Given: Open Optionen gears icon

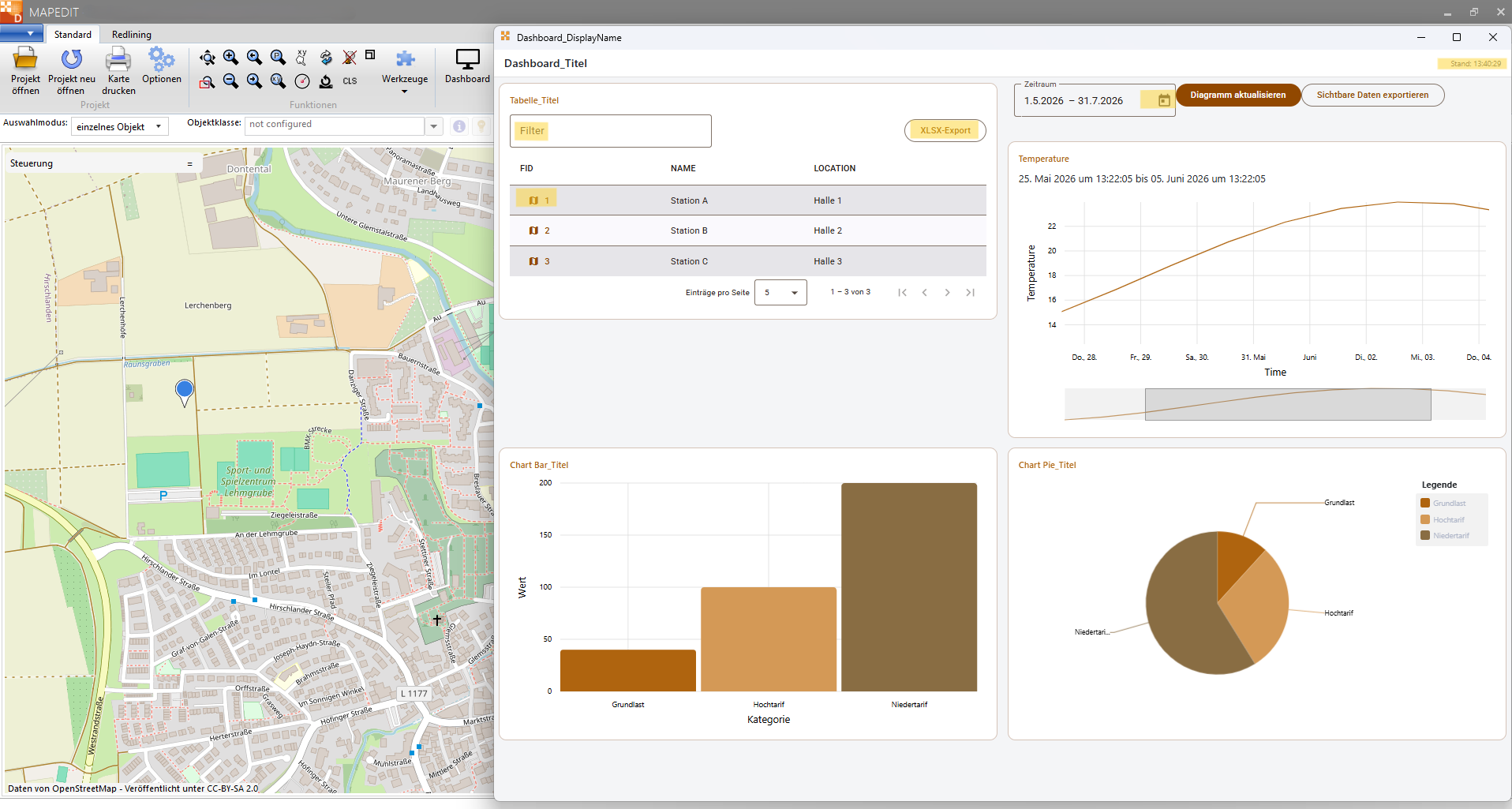Looking at the screenshot, I should (161, 59).
